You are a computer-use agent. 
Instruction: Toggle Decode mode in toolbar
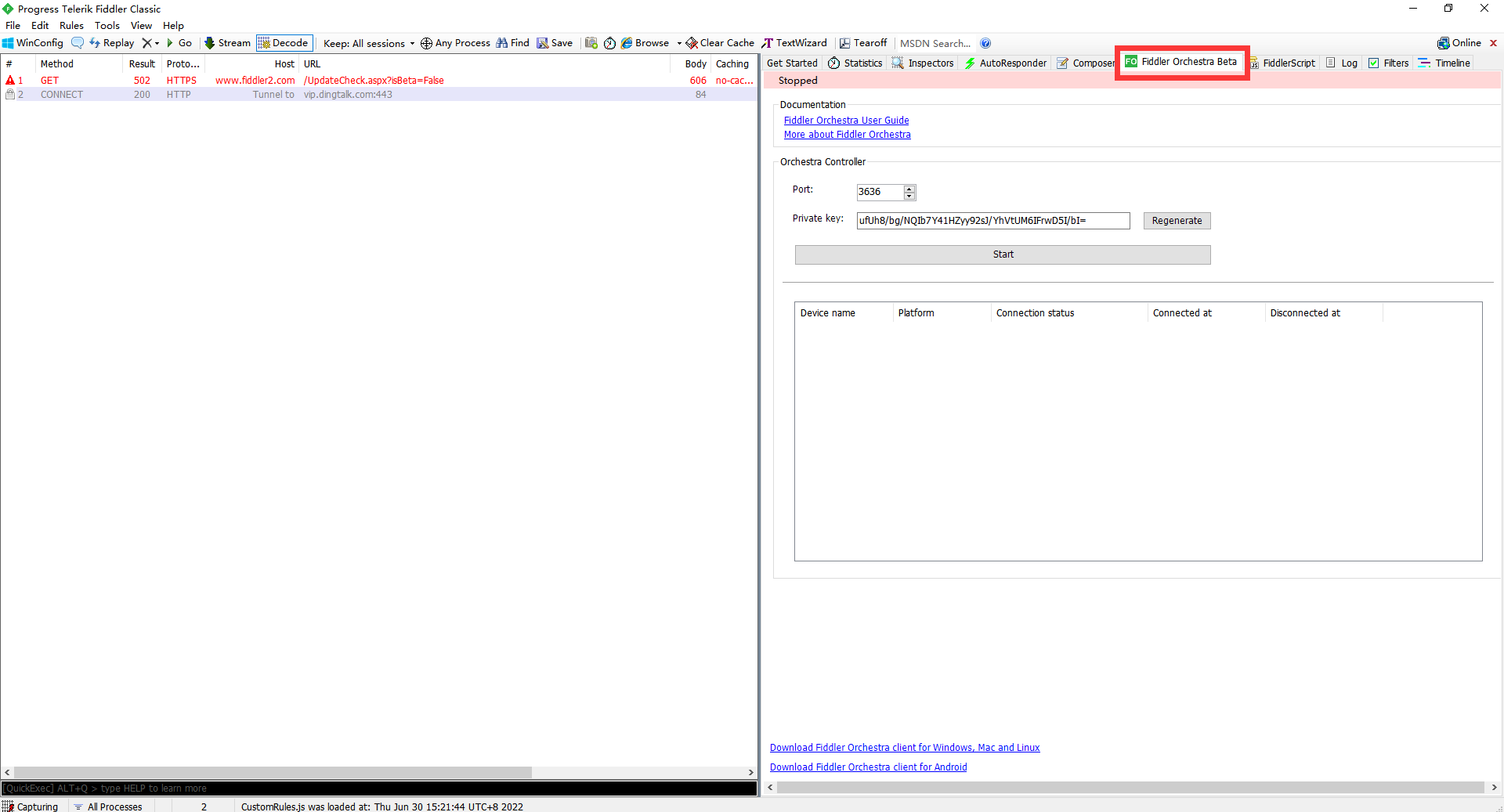click(284, 43)
